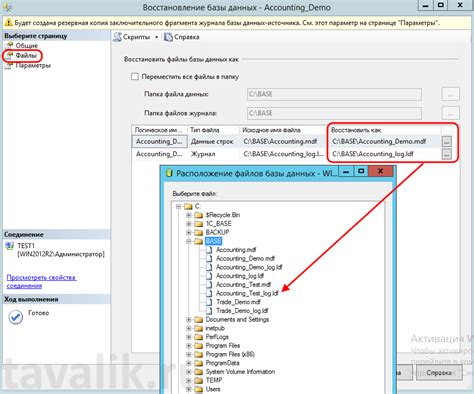Select the 1C_BASE folder

pos(218,224)
